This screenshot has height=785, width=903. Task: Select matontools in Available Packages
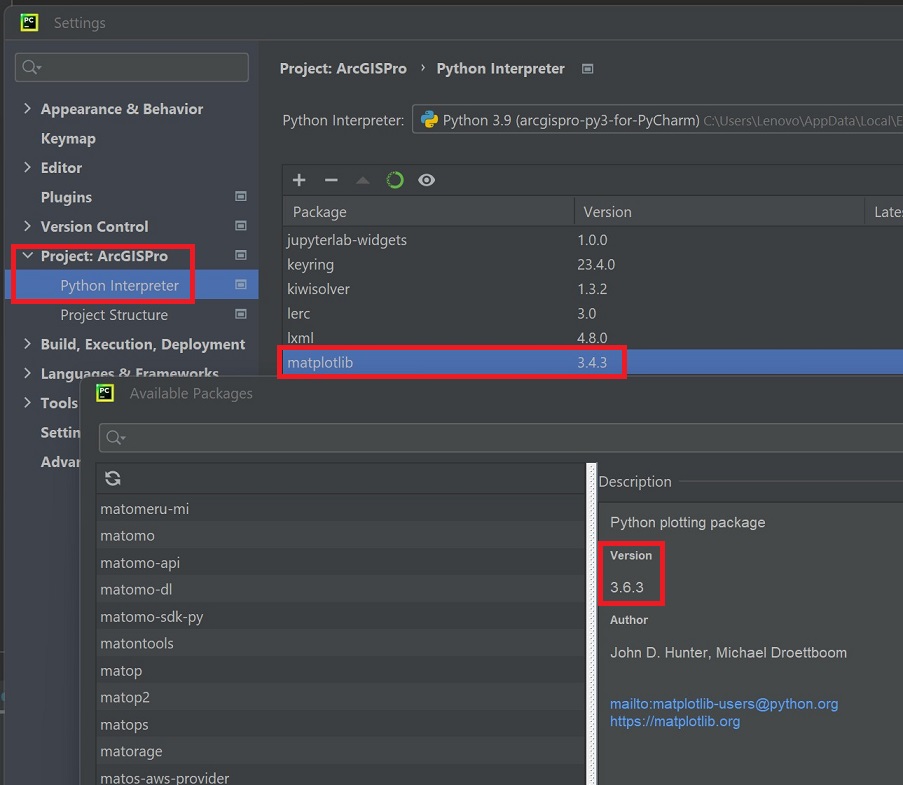[341, 643]
